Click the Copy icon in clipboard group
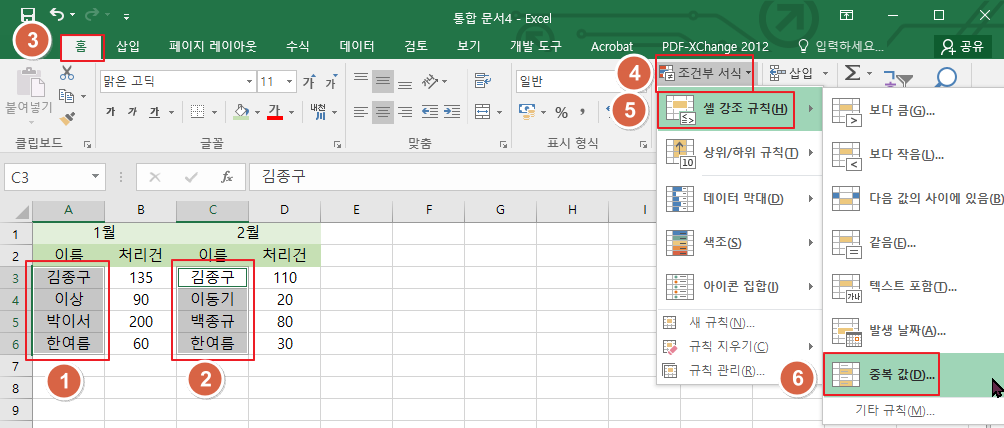 (65, 95)
